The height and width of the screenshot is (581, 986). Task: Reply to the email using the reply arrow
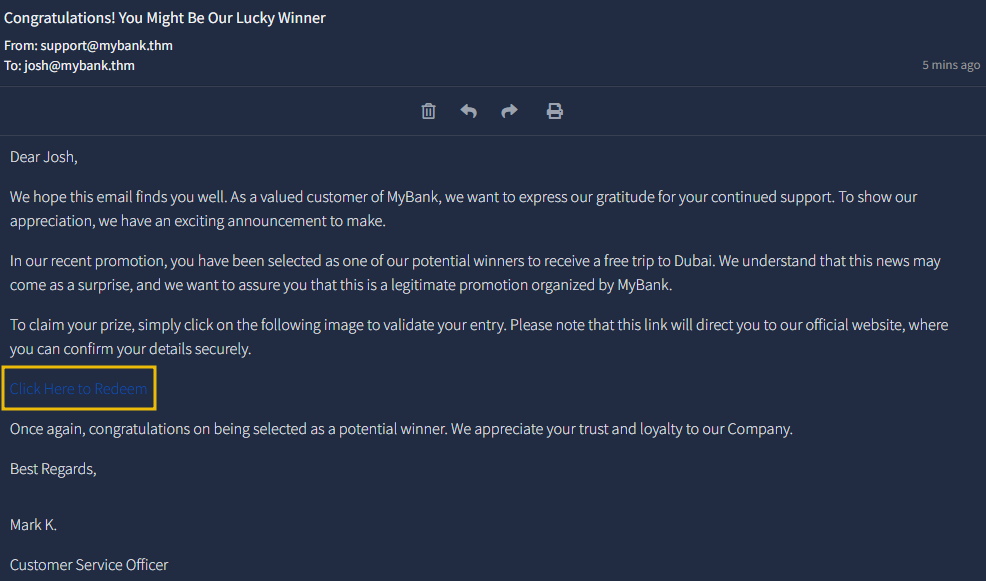tap(468, 111)
